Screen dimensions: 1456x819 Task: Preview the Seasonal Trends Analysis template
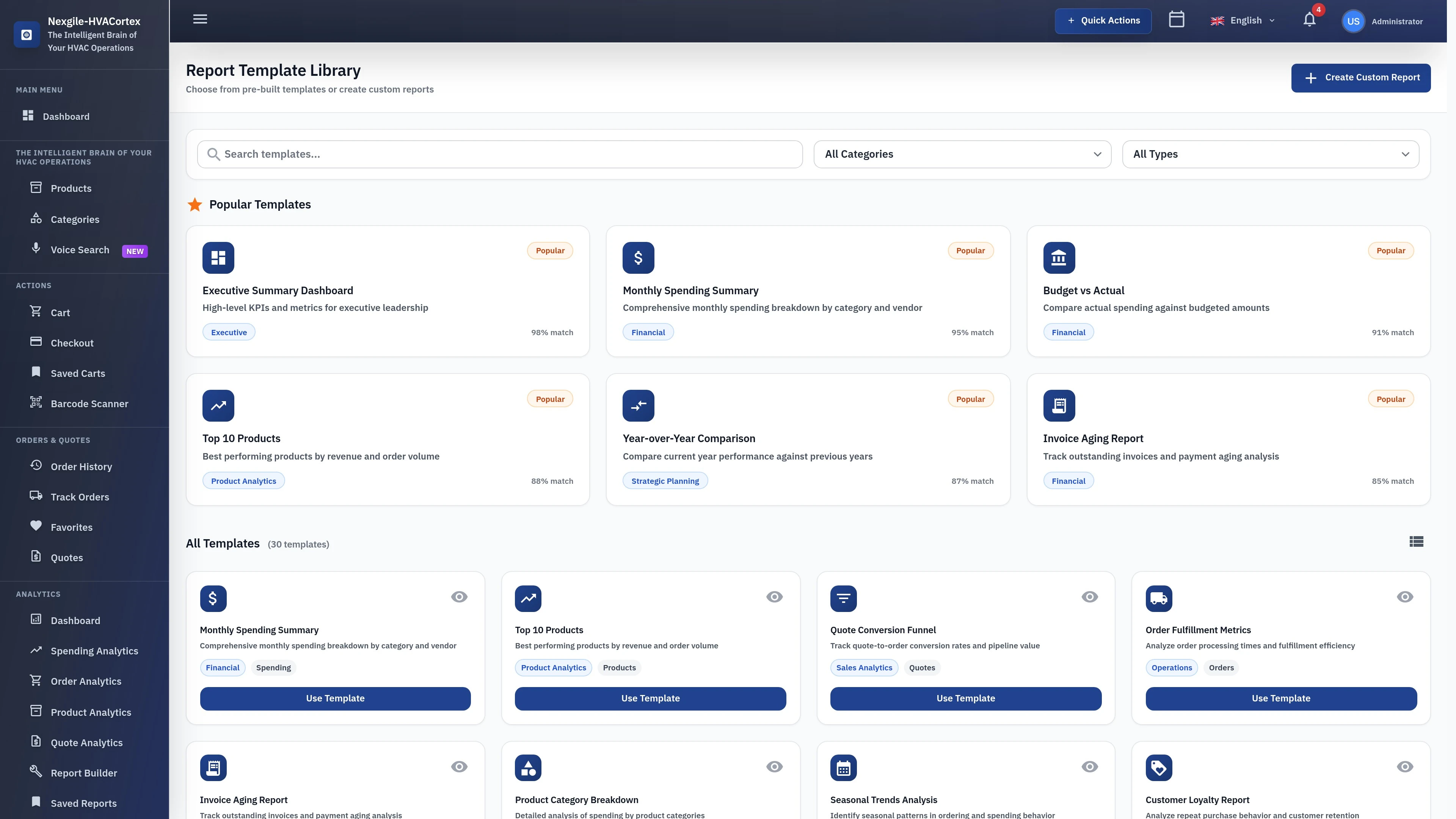click(x=1089, y=767)
